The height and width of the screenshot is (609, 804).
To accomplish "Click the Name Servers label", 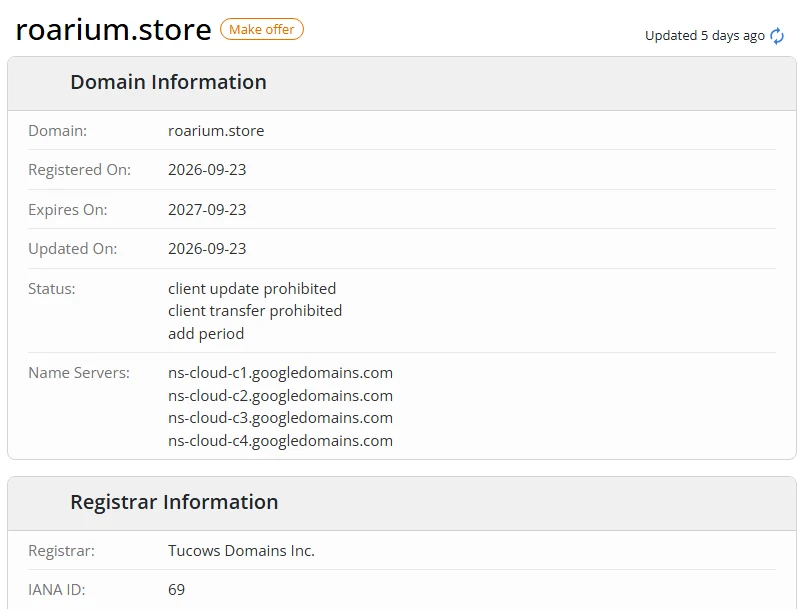I will coord(78,373).
